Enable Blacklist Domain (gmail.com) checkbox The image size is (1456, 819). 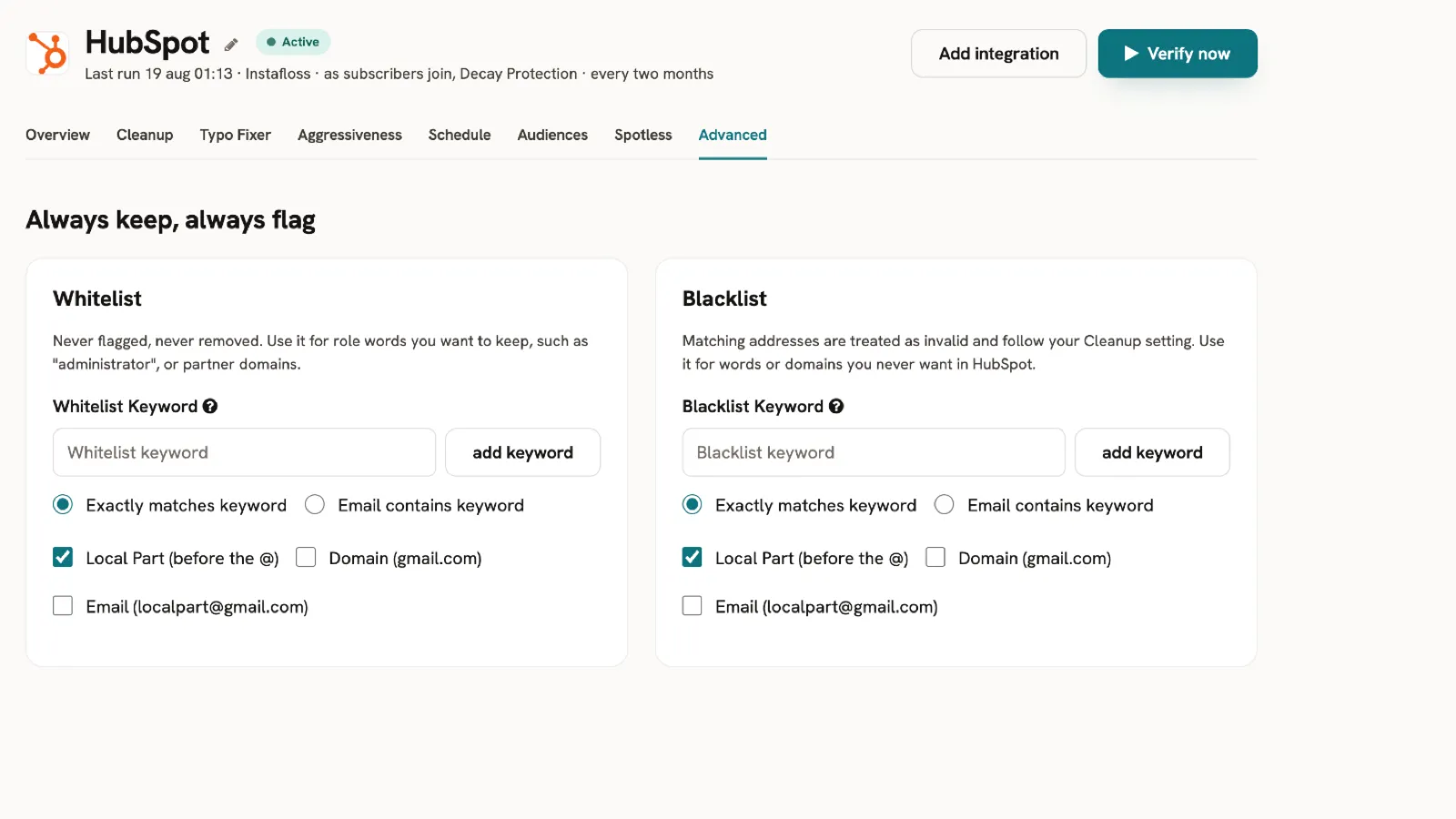click(935, 557)
